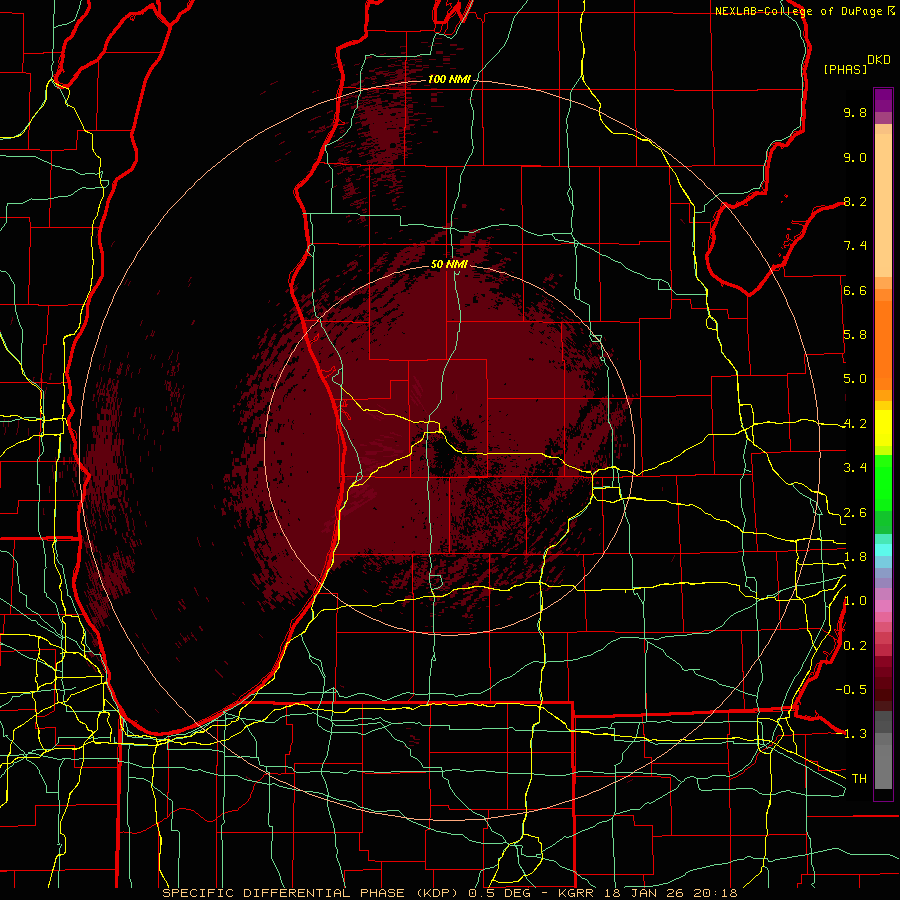Click the 5.0 value on the color scale

(x=855, y=379)
